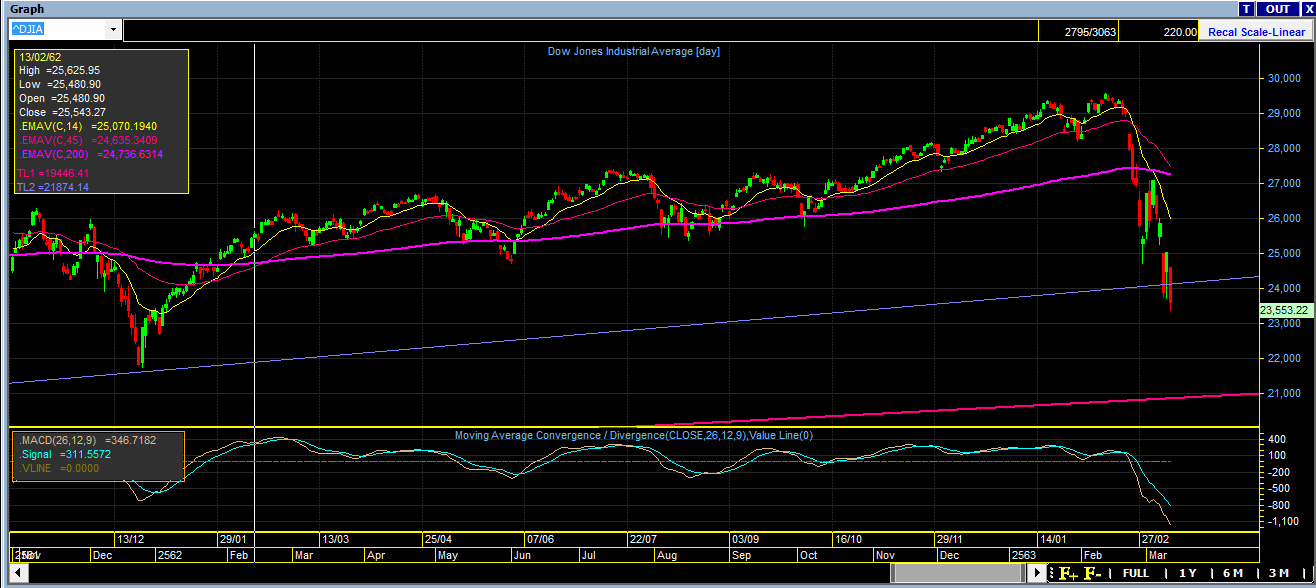Click the .Signal =311.5572 label

tap(64, 453)
